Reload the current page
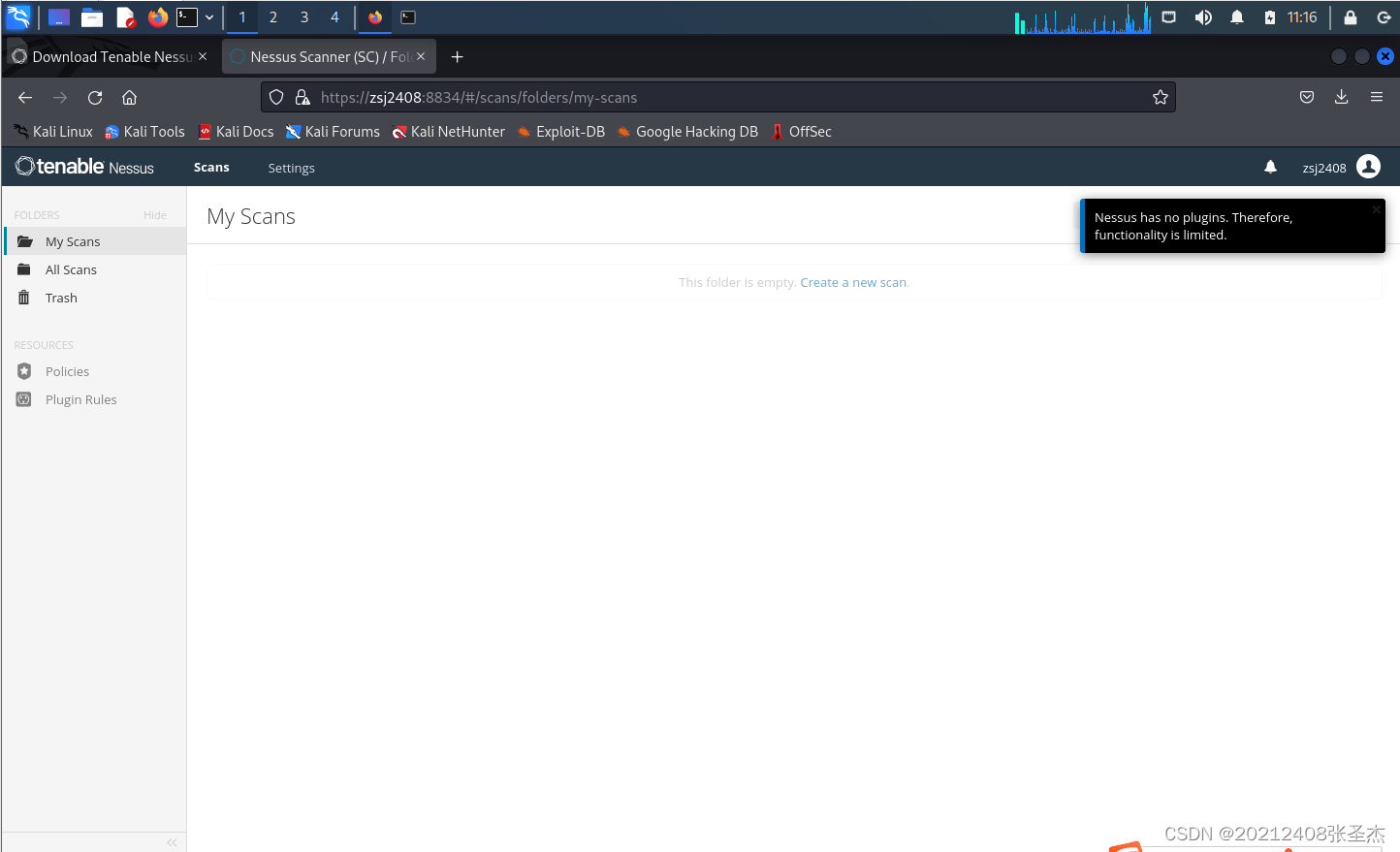The image size is (1400, 852). tap(95, 97)
